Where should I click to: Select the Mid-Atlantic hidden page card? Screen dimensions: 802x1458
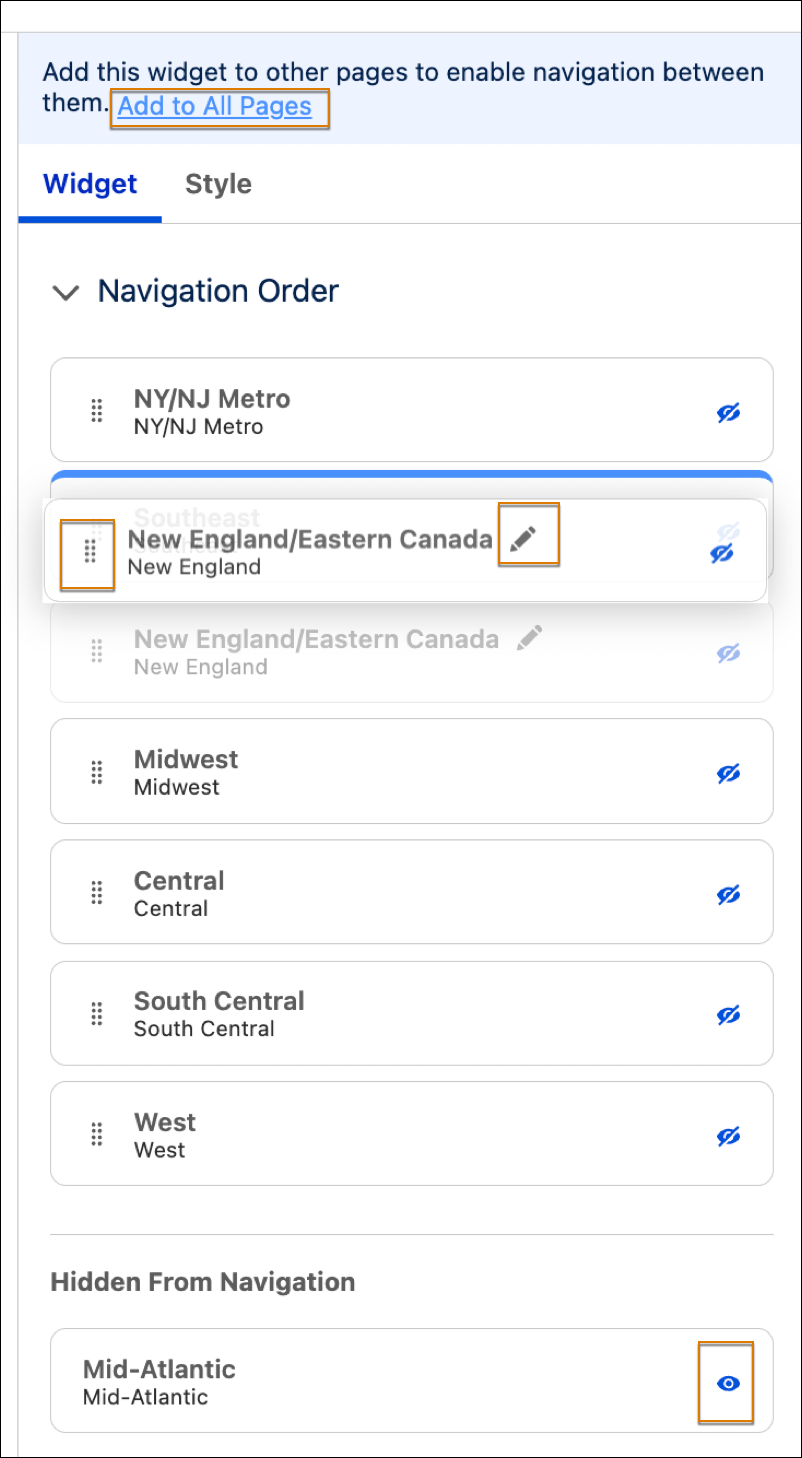click(x=412, y=1381)
